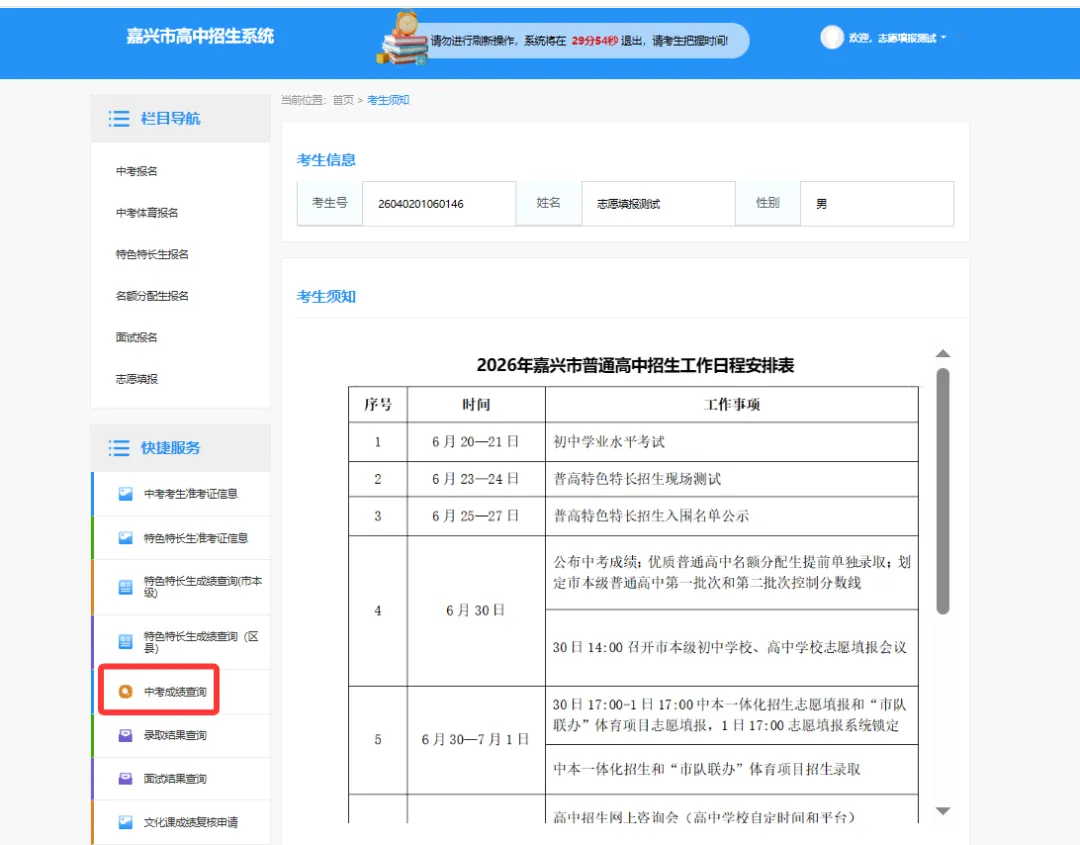Click the 时间 column header
Screen dimensions: 1080x845
pos(476,405)
